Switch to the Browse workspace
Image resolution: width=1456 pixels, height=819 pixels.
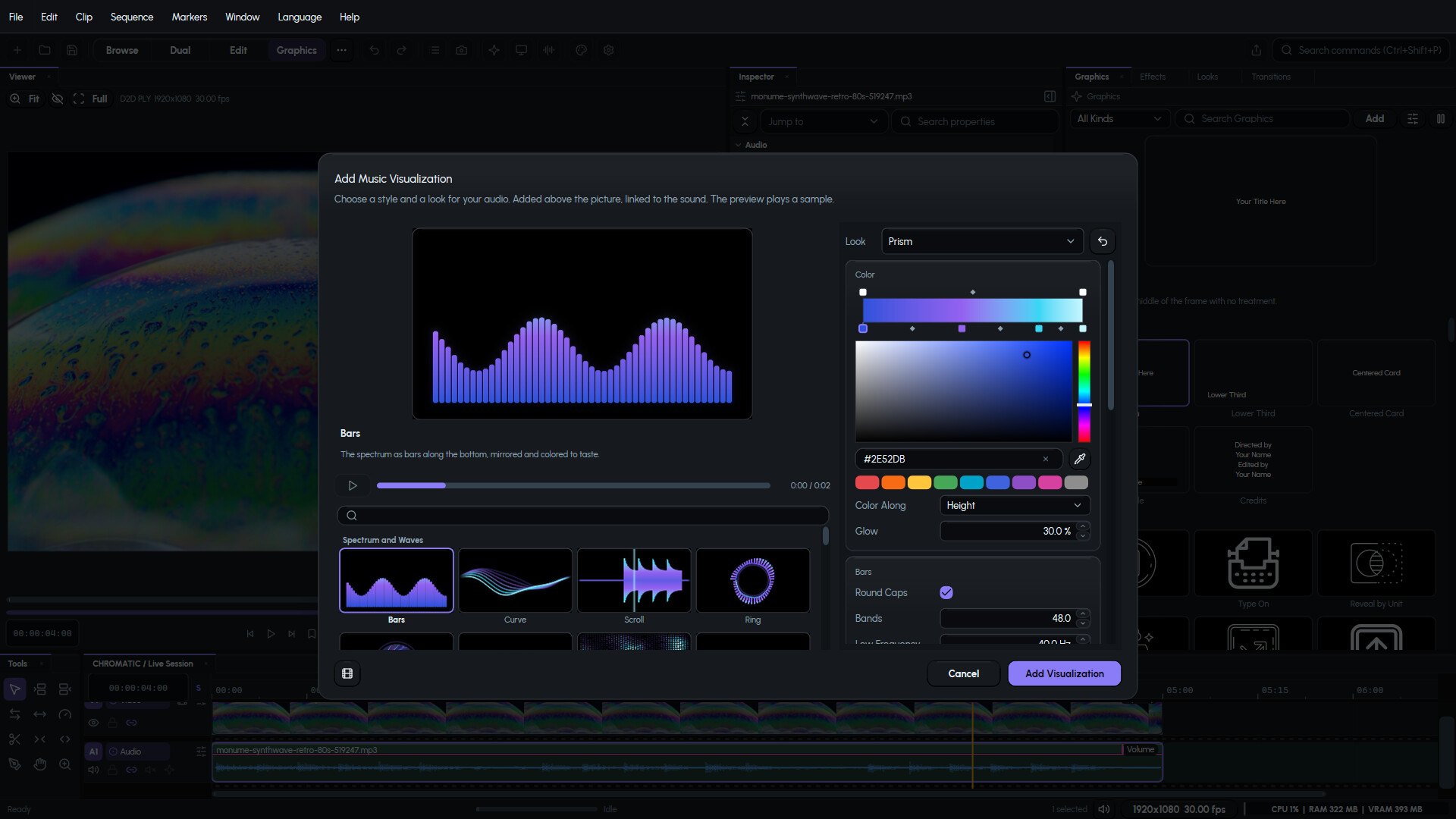pos(122,50)
